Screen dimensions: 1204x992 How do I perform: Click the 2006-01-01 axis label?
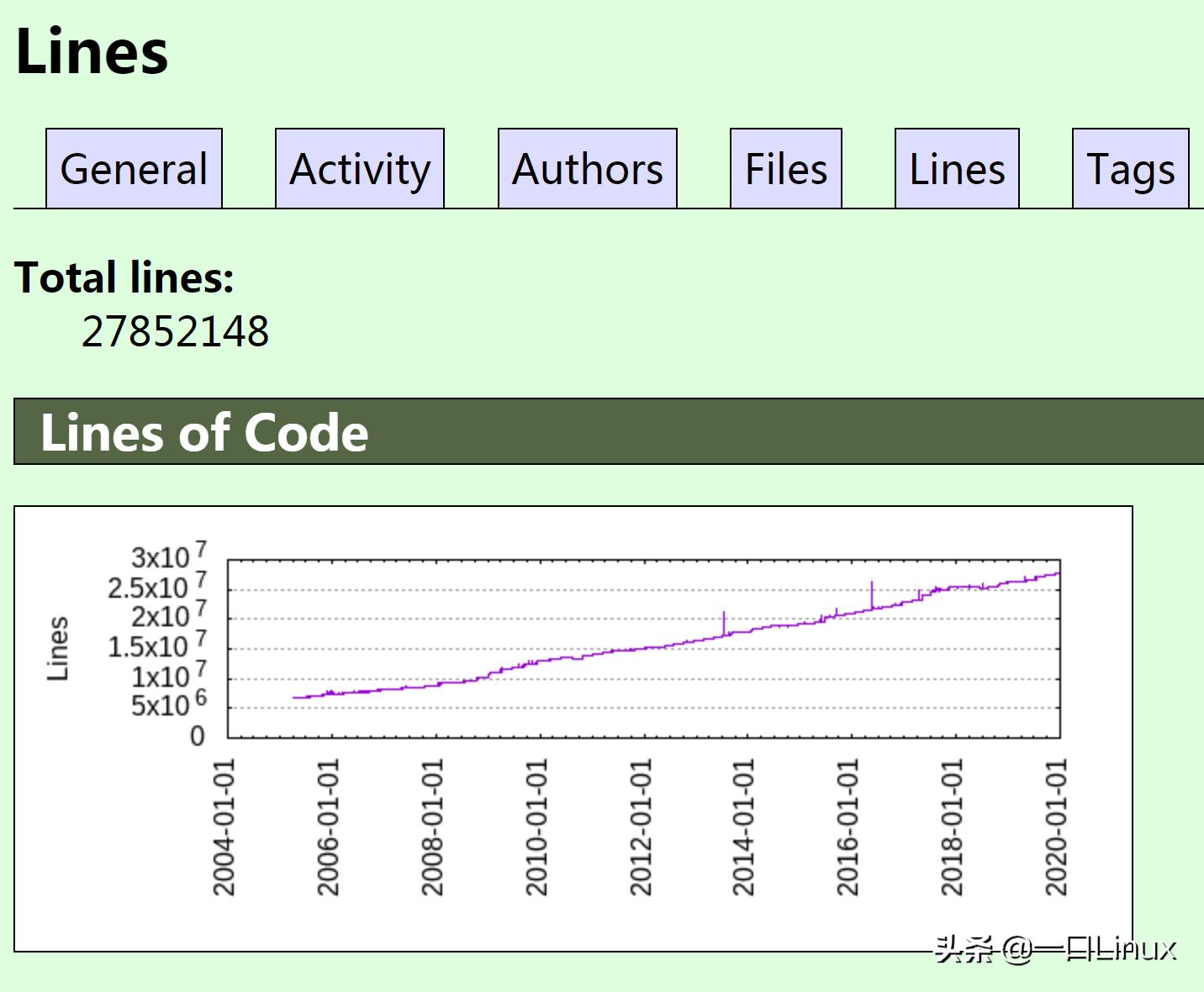(327, 827)
